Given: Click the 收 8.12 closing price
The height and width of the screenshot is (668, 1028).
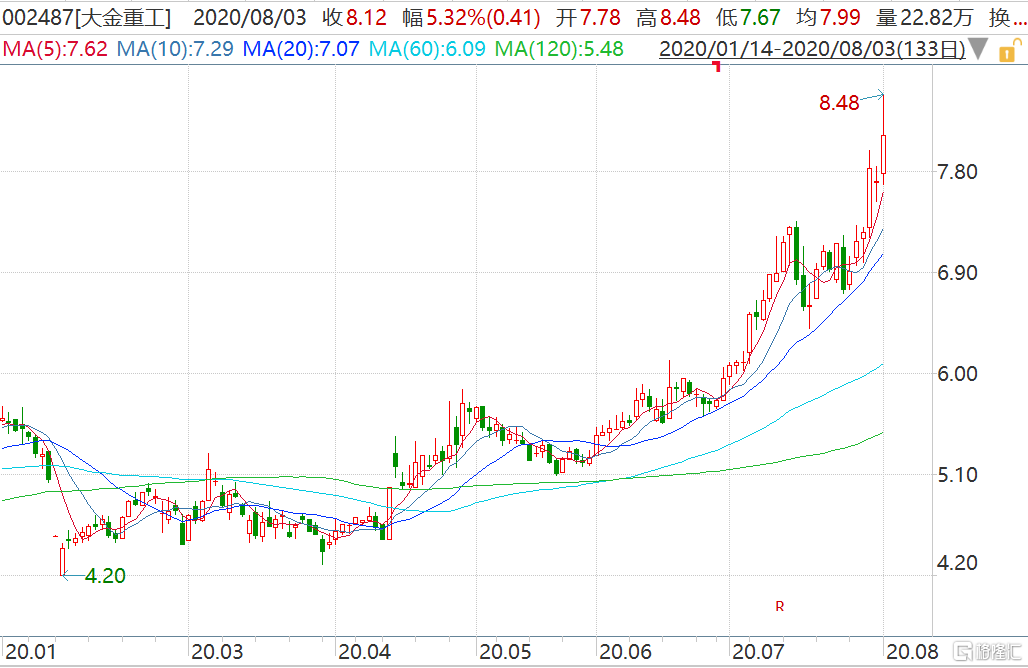Looking at the screenshot, I should coord(355,18).
